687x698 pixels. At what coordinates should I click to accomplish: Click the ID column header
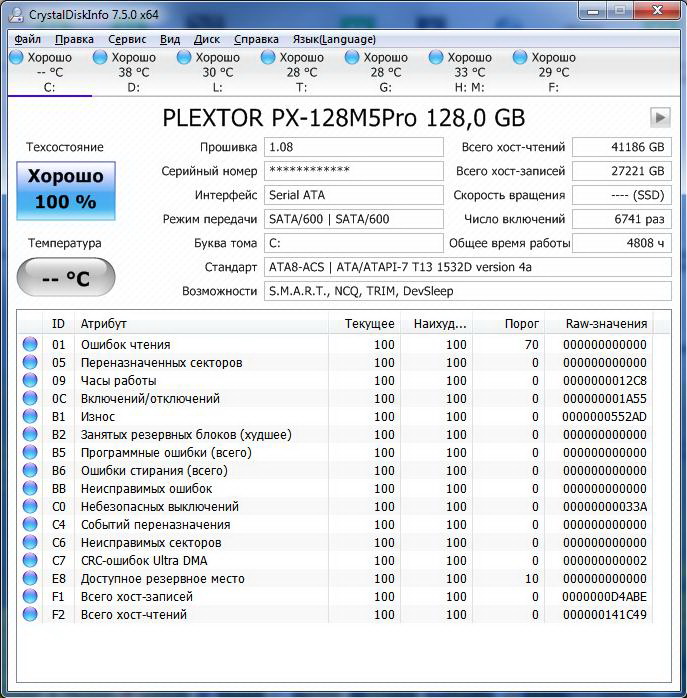[x=58, y=324]
